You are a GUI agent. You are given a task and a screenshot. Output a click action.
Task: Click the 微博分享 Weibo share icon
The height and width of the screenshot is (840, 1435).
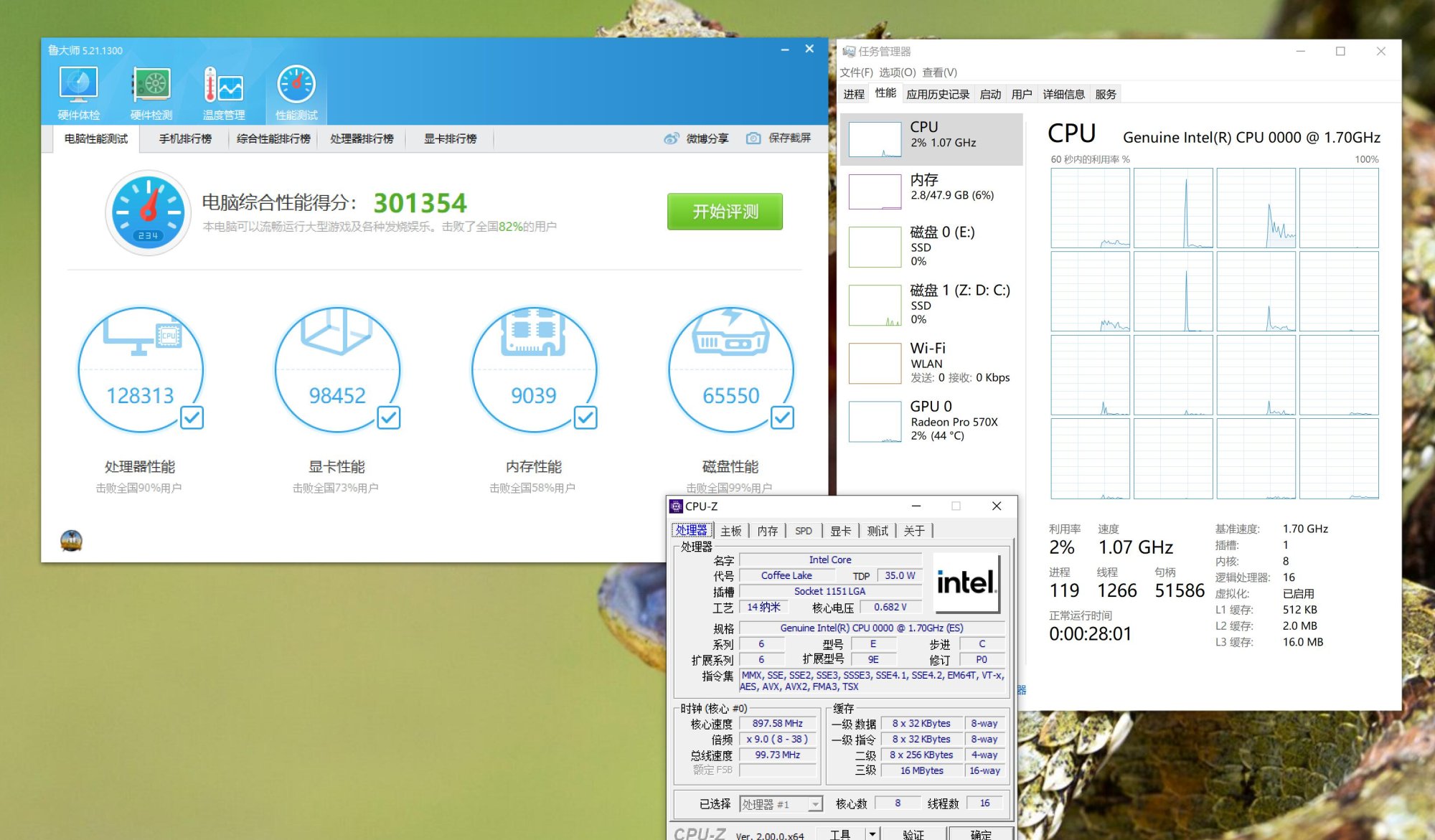(671, 138)
